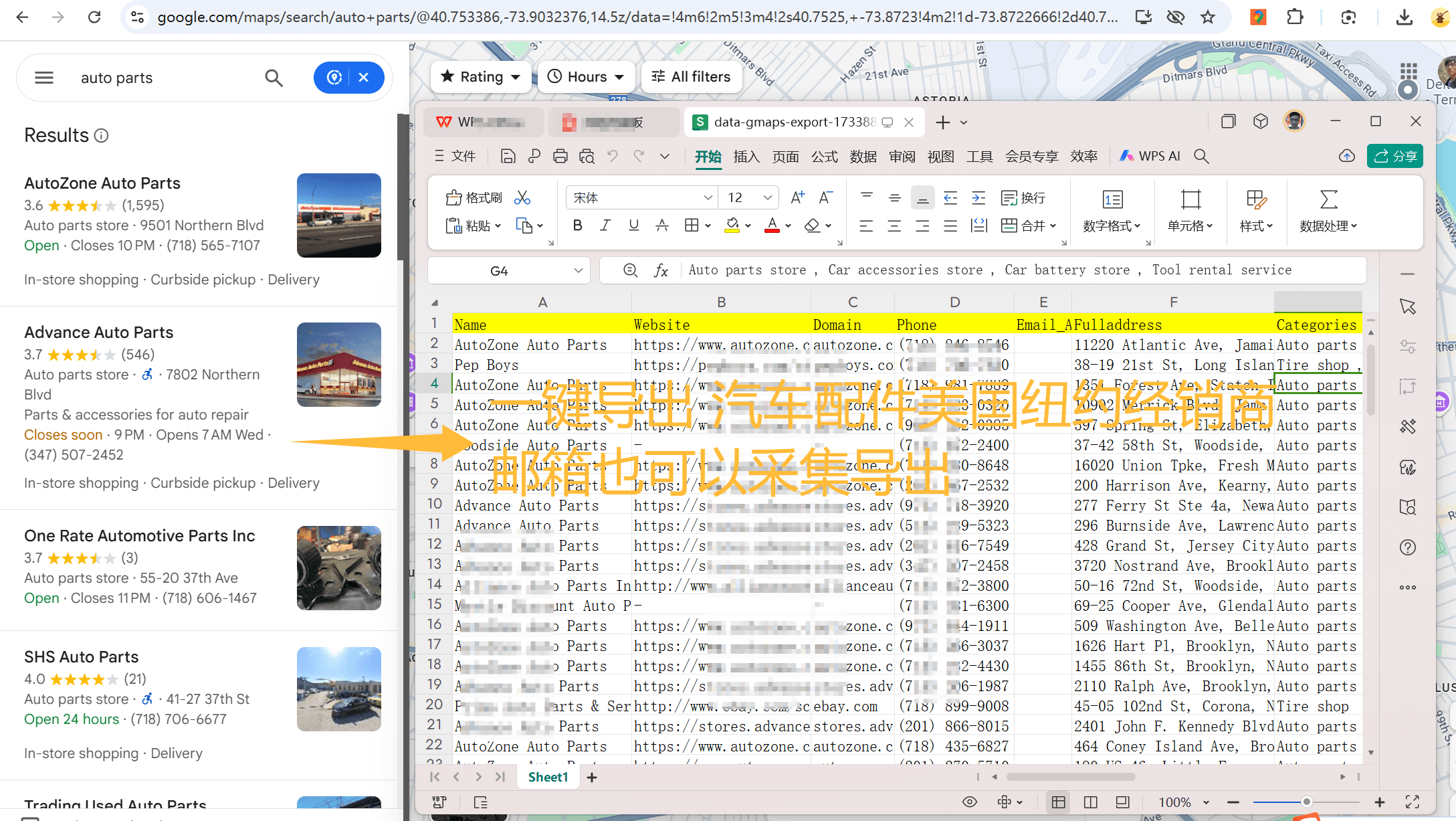Open the 数字格式 number format dropdown
Screen dimensions: 1456x821
click(x=1112, y=226)
